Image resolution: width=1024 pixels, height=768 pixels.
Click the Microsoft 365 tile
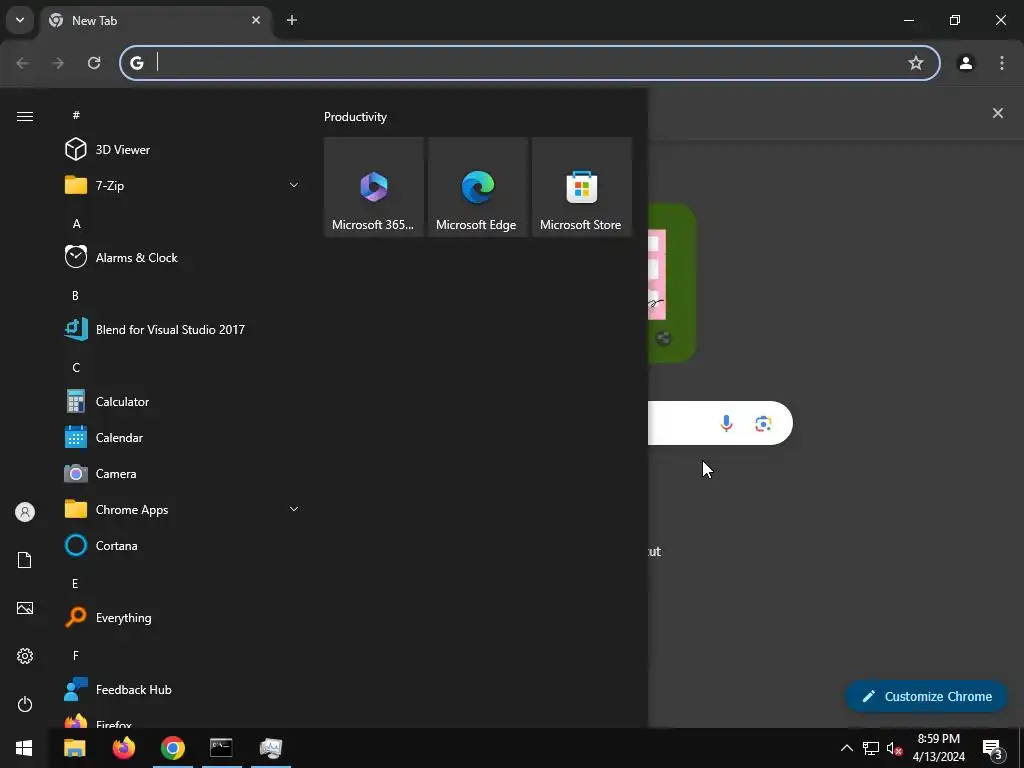374,187
